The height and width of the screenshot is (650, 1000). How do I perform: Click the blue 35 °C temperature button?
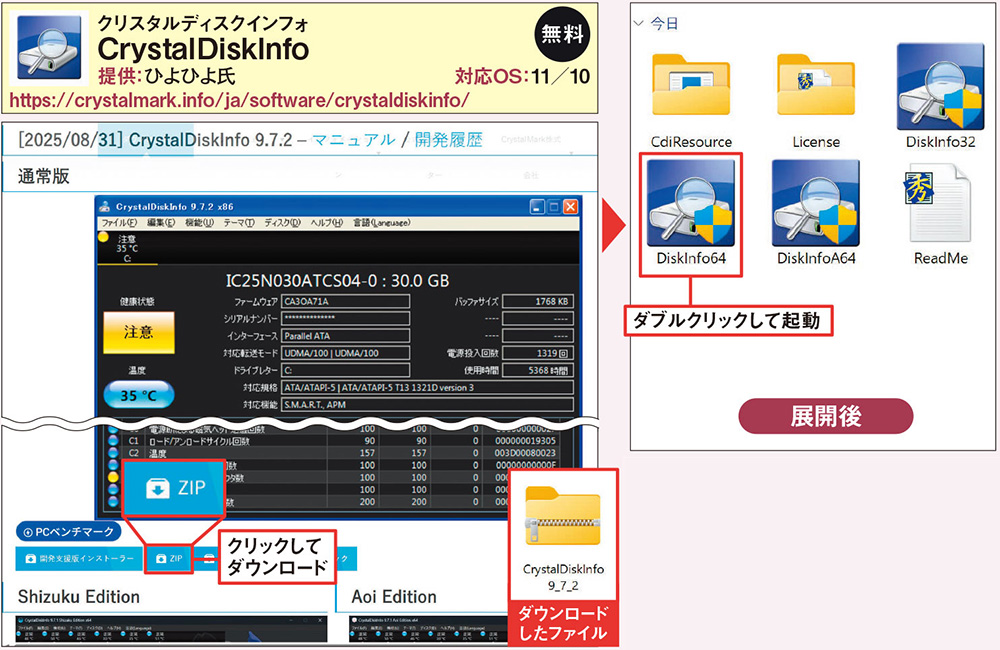[138, 395]
